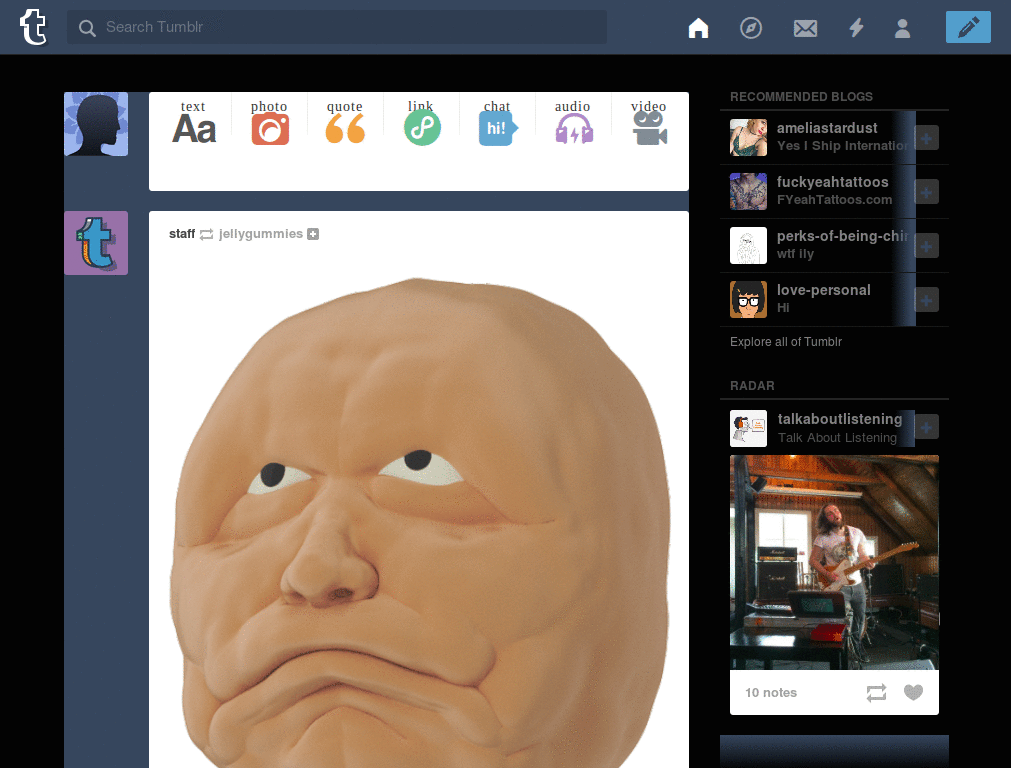1024x768 pixels.
Task: Click the fuckyeahtattoos avatar
Action: (748, 191)
